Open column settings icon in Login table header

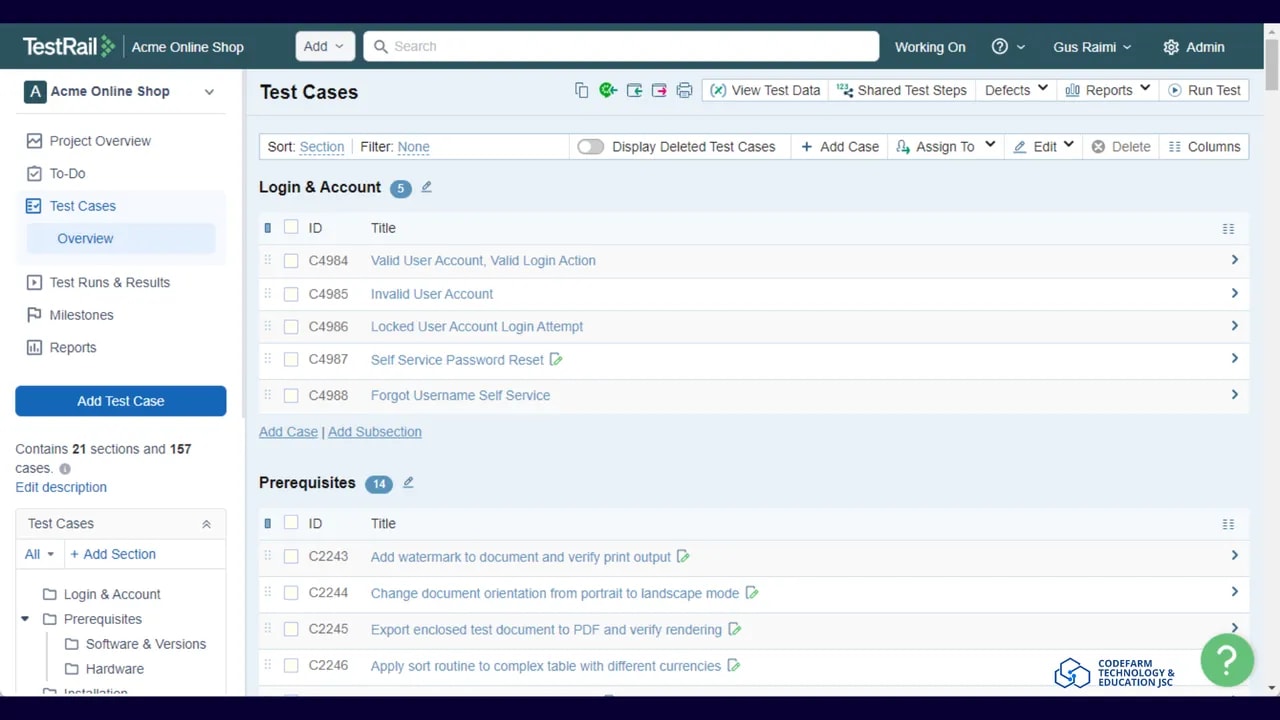click(x=1228, y=228)
